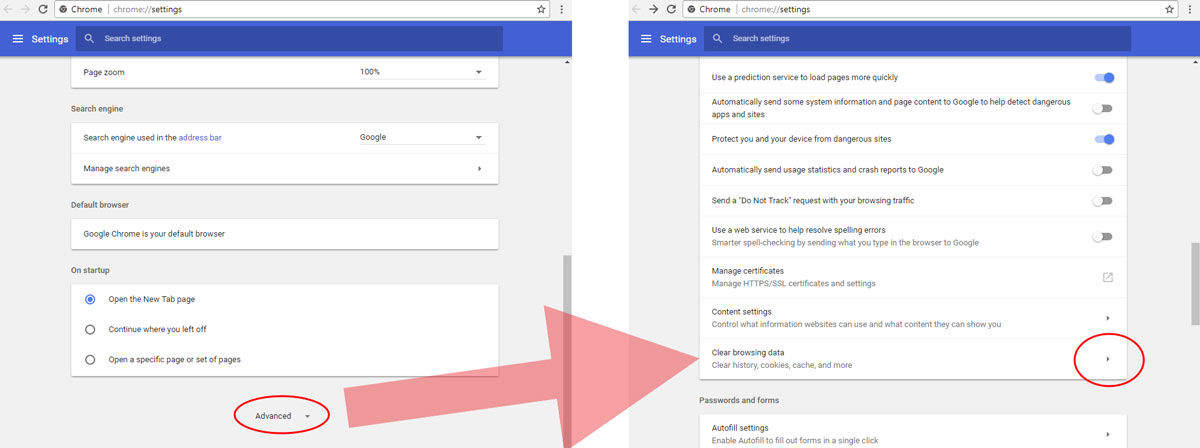Toggle sending system information to Google
Screen dimensions: 1200x448
[x=1103, y=108]
